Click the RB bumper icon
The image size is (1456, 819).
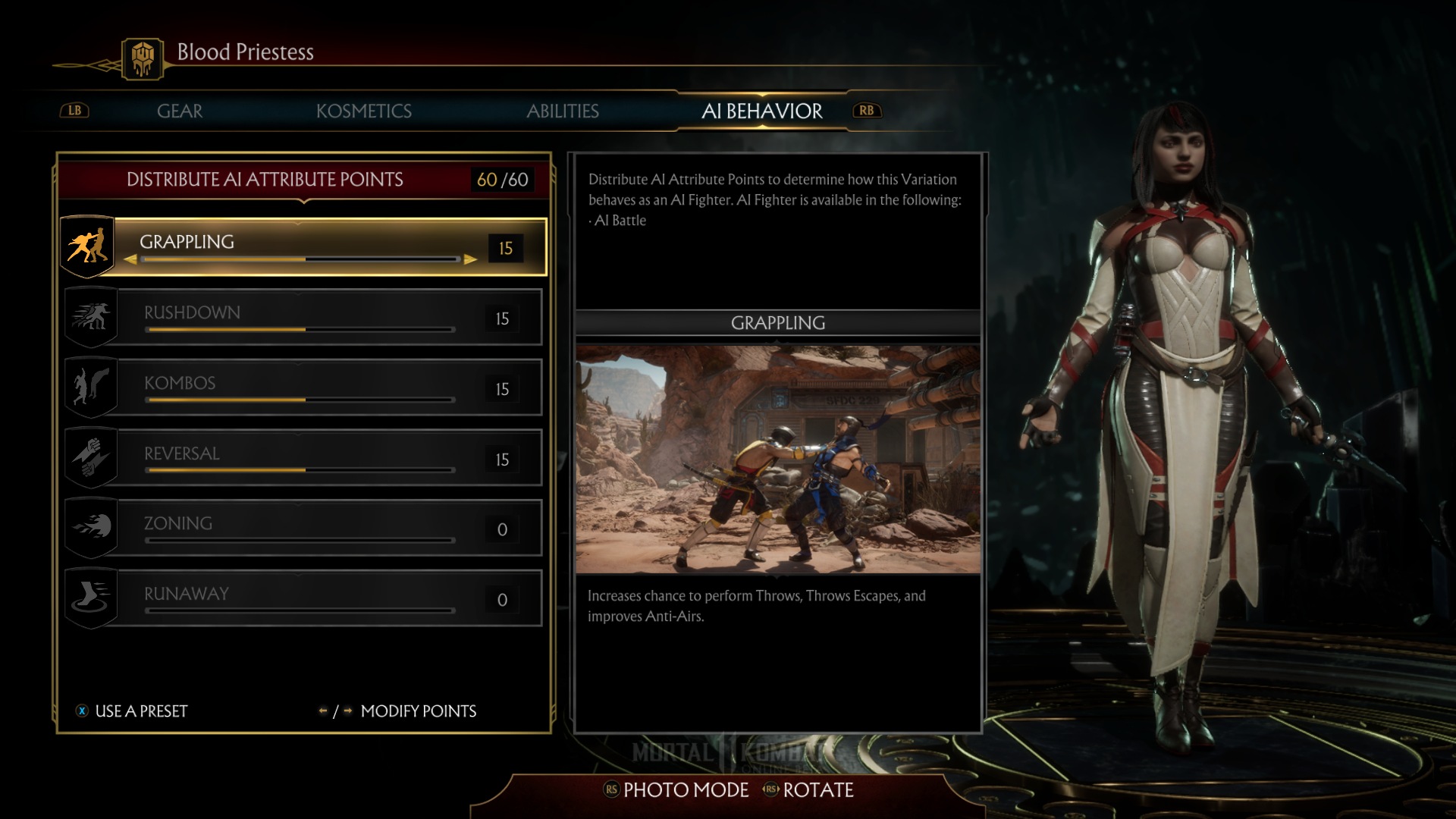point(866,111)
